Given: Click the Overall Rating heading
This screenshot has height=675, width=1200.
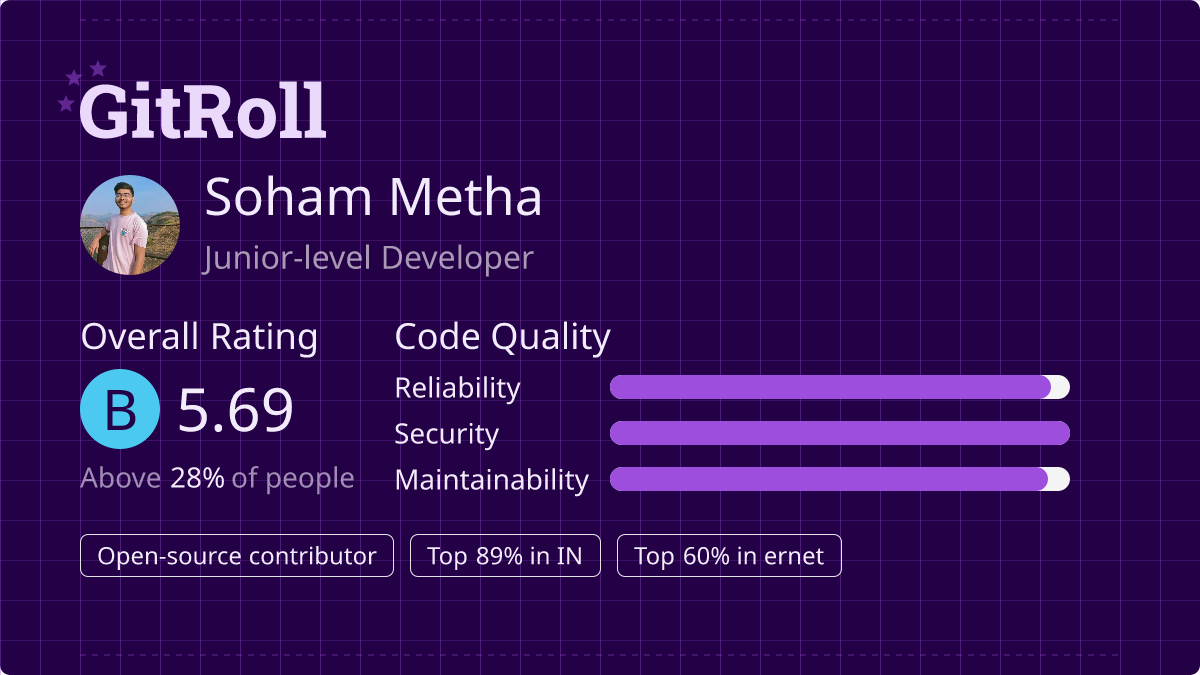Looking at the screenshot, I should 199,337.
